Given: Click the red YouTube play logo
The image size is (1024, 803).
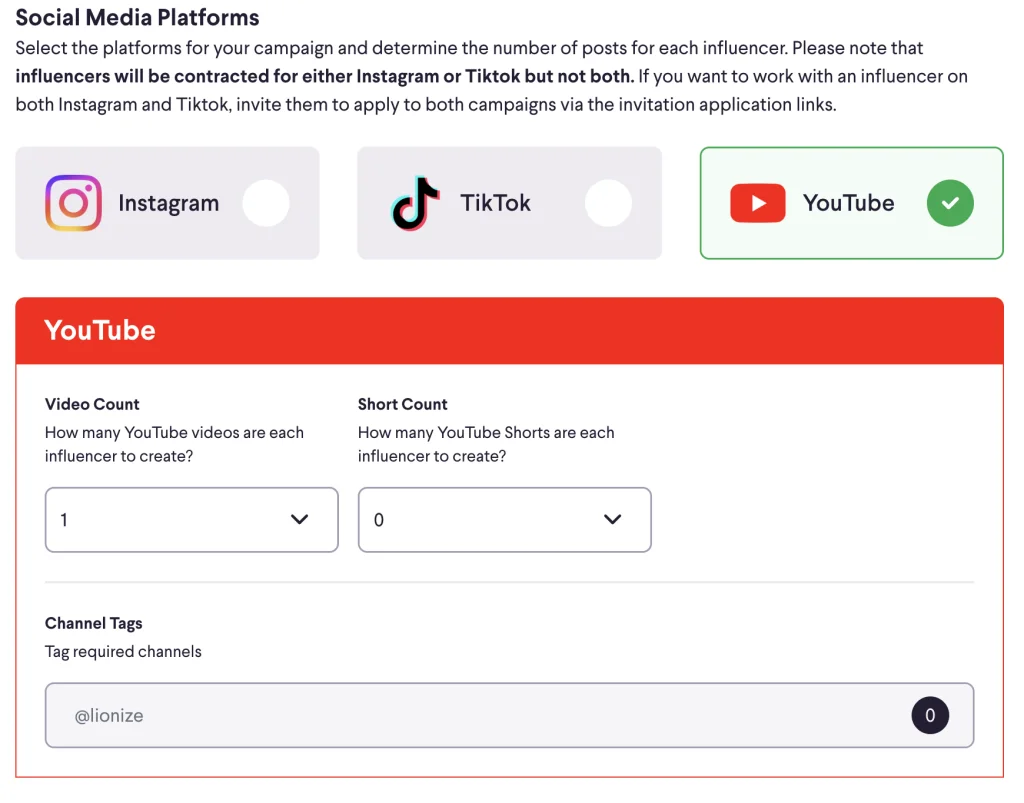Looking at the screenshot, I should 757,203.
